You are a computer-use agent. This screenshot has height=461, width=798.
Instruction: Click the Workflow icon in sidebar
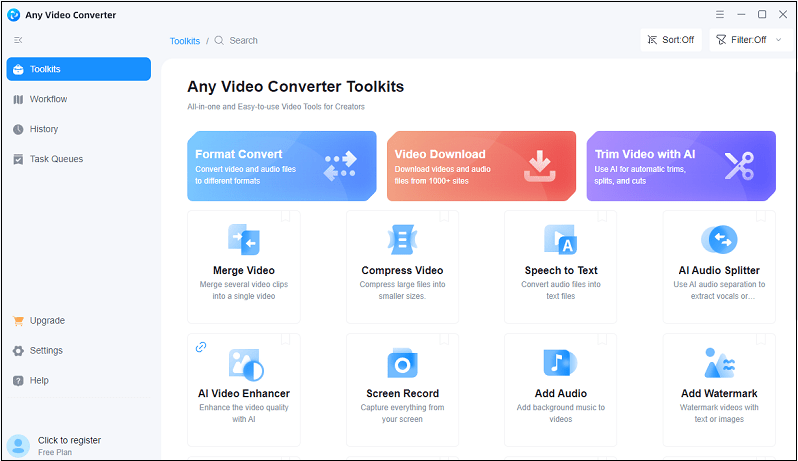tap(18, 99)
